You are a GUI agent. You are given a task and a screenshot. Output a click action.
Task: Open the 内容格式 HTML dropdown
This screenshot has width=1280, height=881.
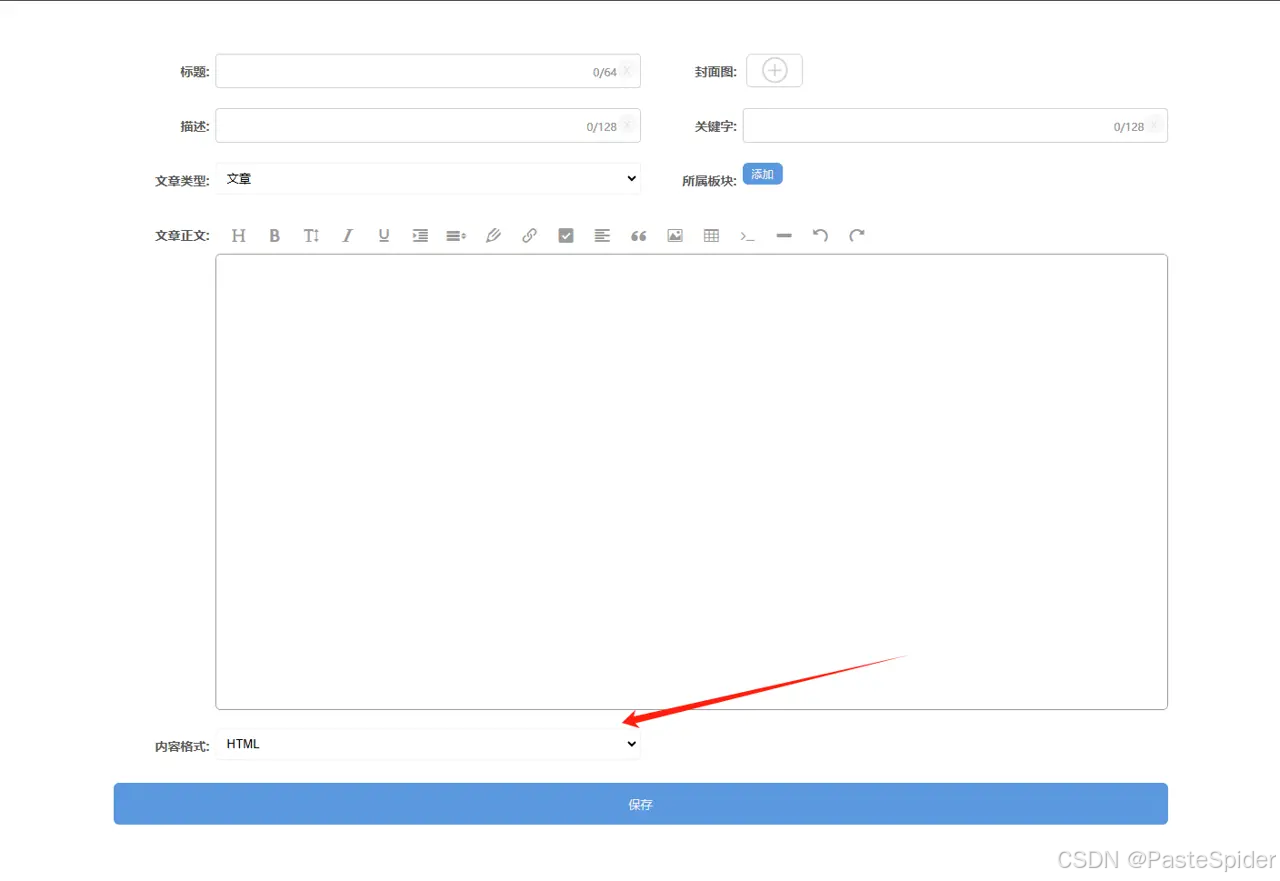pos(428,744)
